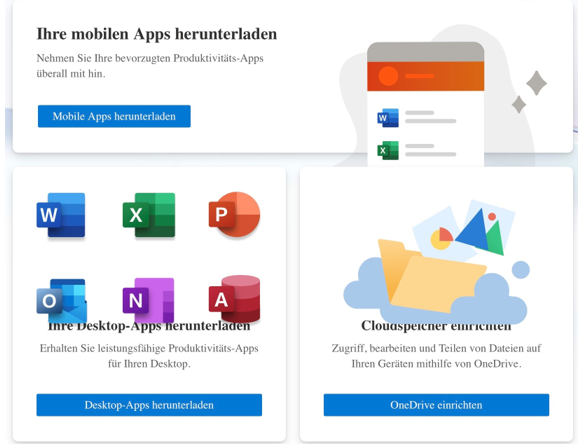Click the pie chart document in illustration
This screenshot has width=578, height=444.
(x=442, y=236)
